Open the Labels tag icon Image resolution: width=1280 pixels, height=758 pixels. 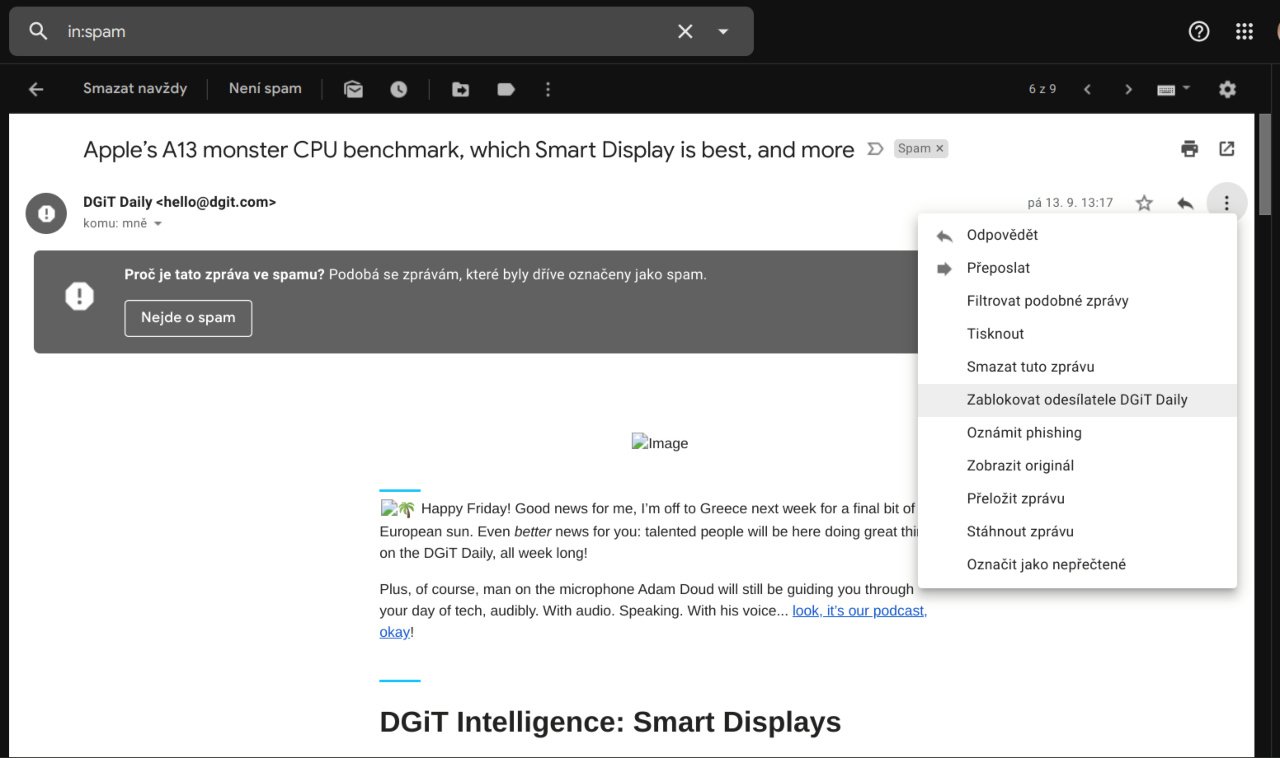click(x=506, y=89)
